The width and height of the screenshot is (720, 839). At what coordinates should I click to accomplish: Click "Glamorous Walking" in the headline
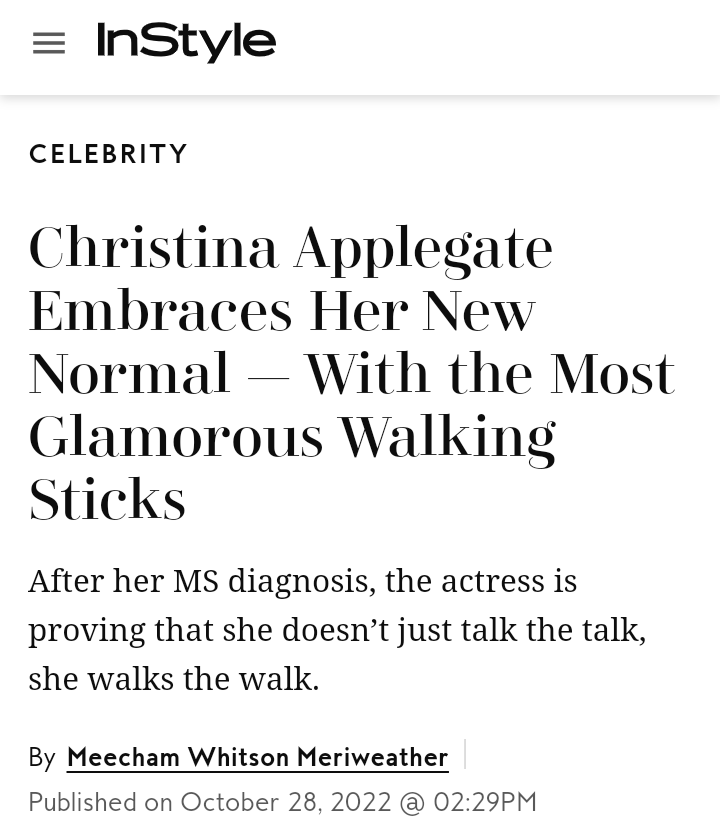tap(291, 436)
